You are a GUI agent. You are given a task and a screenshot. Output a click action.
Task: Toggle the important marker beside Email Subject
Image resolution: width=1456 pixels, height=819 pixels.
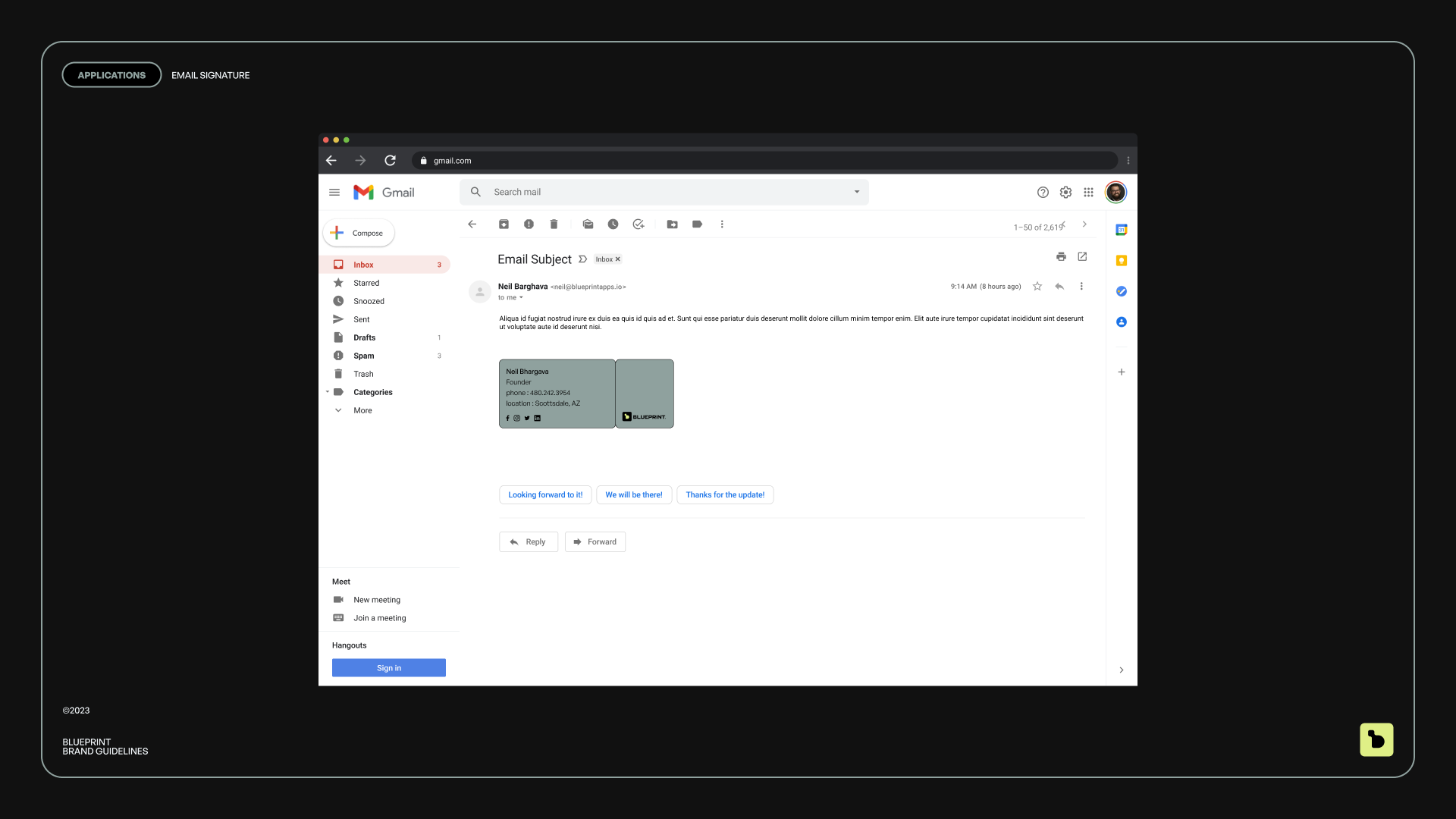click(582, 259)
